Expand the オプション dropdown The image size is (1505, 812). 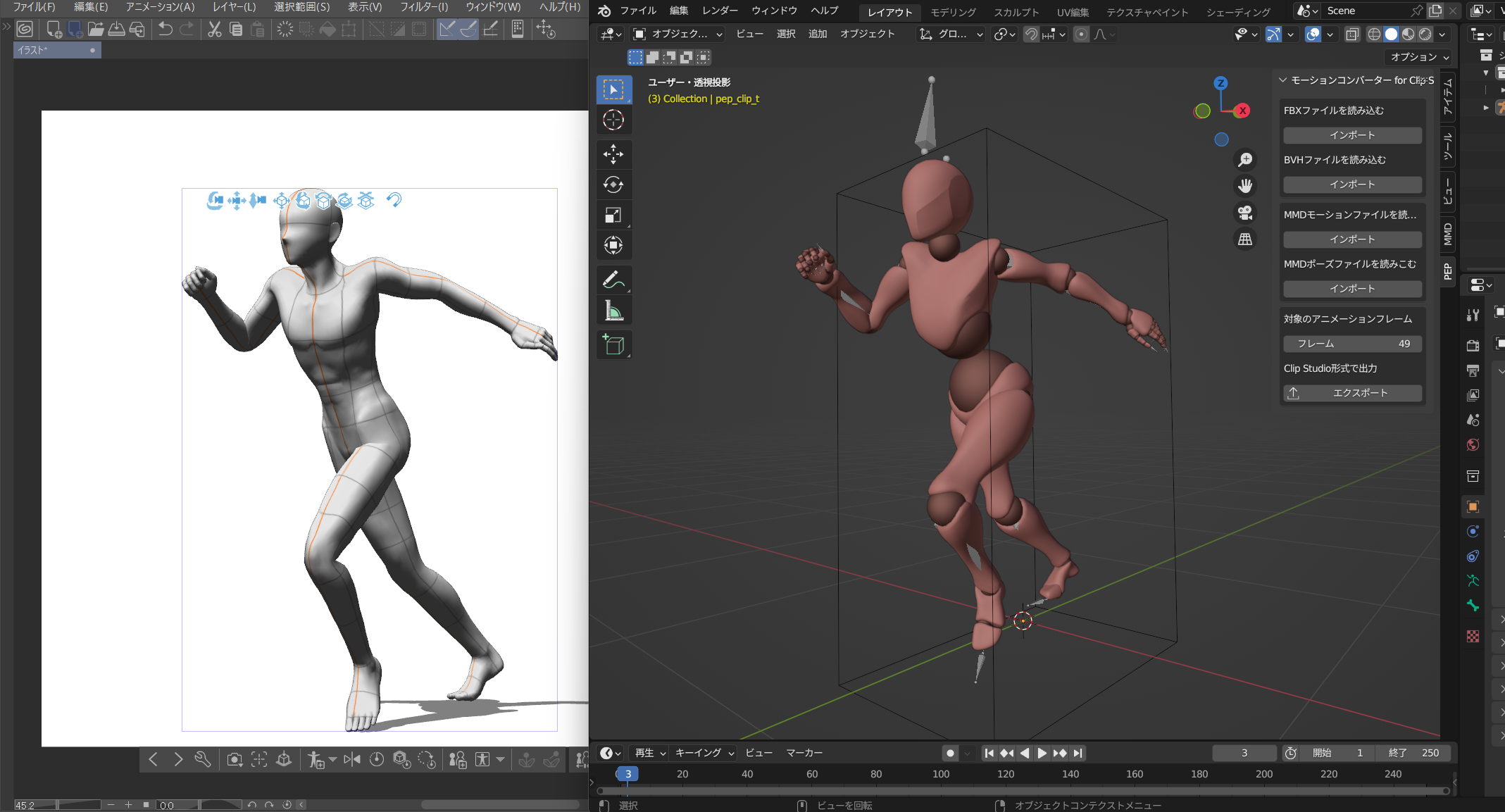[x=1420, y=57]
